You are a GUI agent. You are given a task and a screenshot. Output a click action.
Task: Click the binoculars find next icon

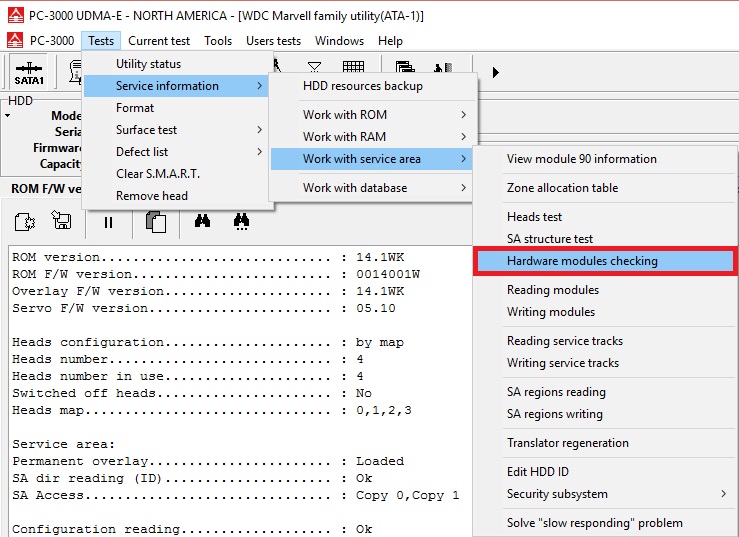(241, 221)
